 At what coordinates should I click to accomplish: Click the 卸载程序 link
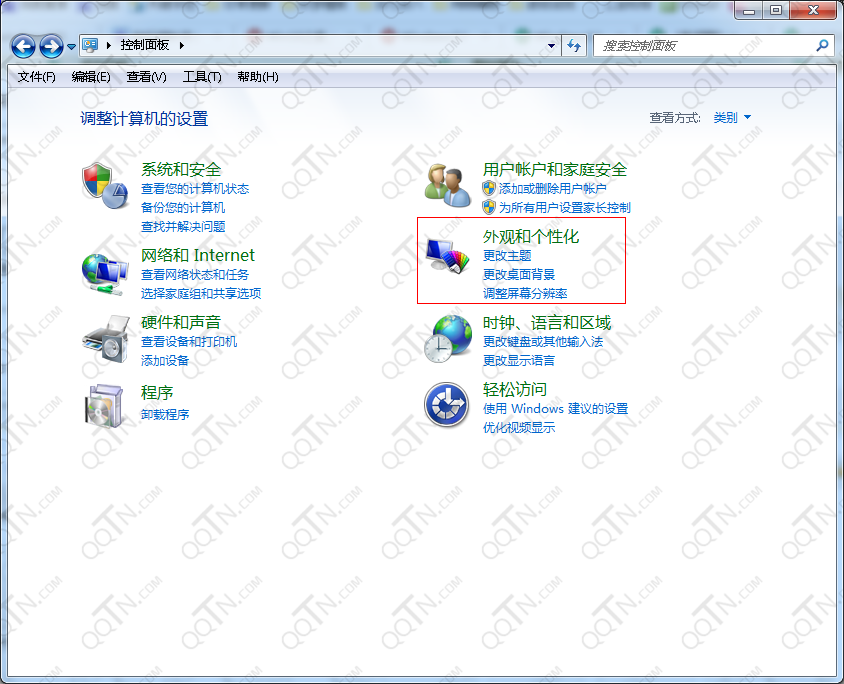click(x=165, y=414)
